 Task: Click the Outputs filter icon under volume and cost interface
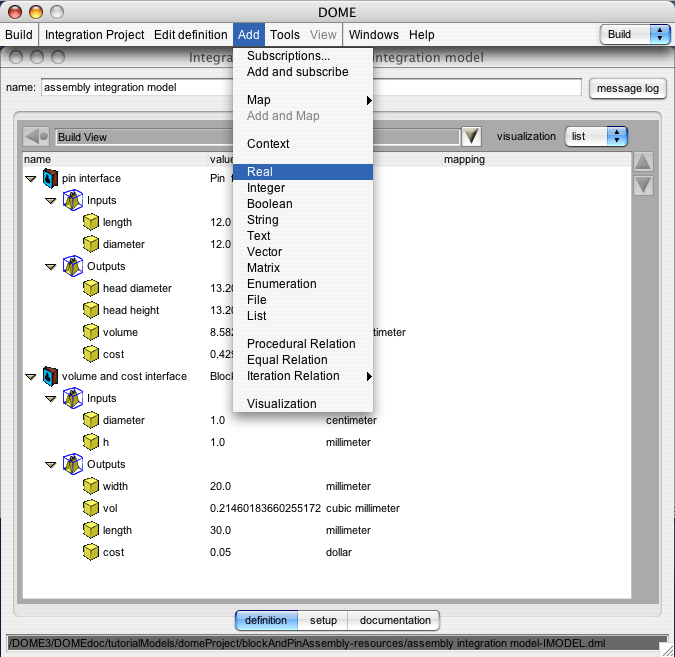[x=73, y=464]
